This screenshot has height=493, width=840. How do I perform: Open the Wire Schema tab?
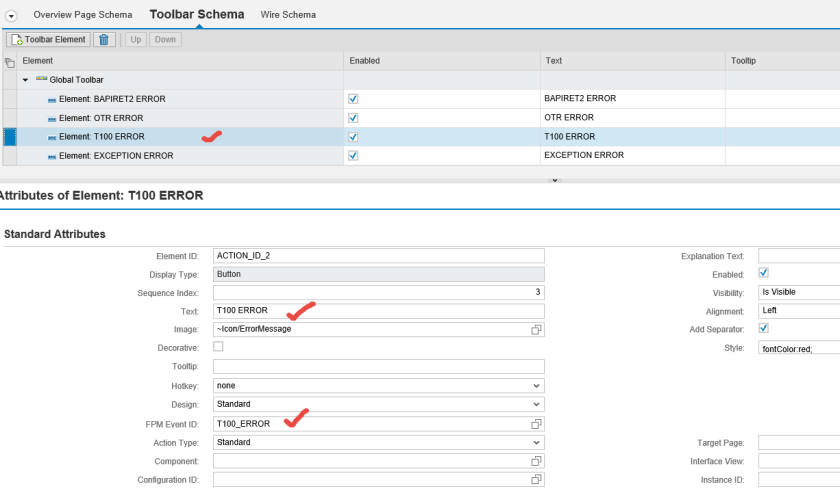[x=288, y=14]
